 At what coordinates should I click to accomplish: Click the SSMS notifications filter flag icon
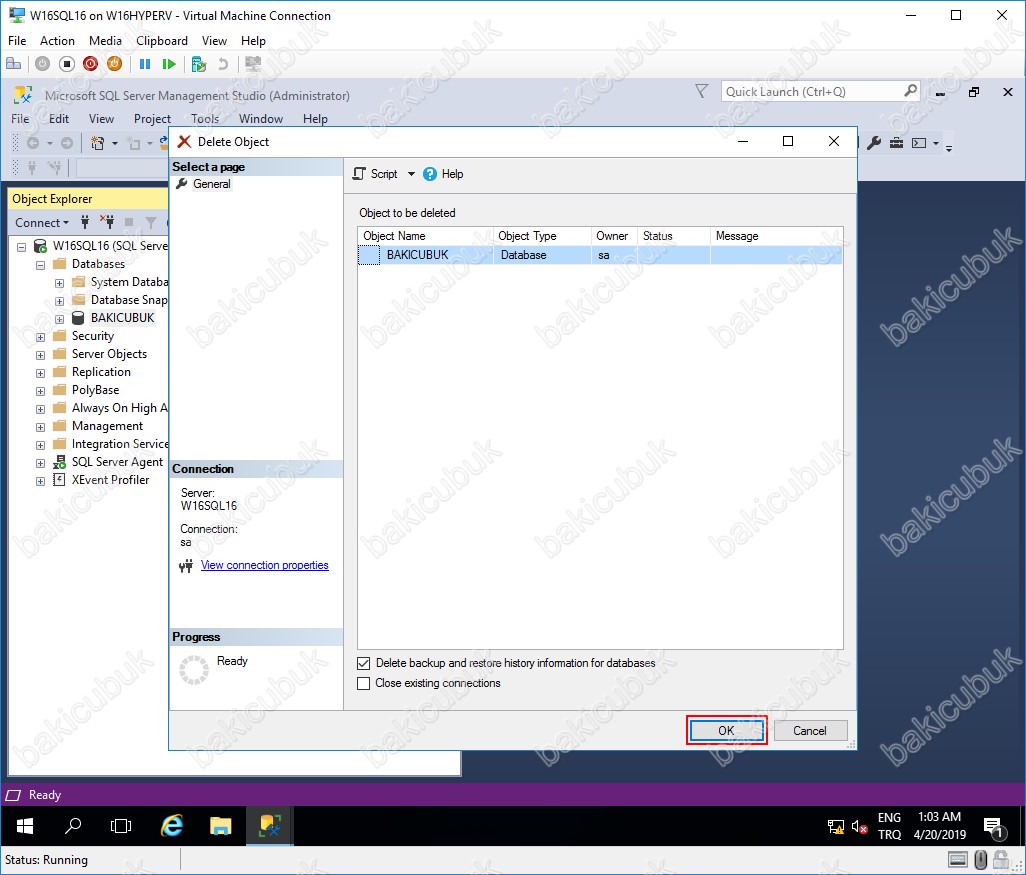coord(701,91)
